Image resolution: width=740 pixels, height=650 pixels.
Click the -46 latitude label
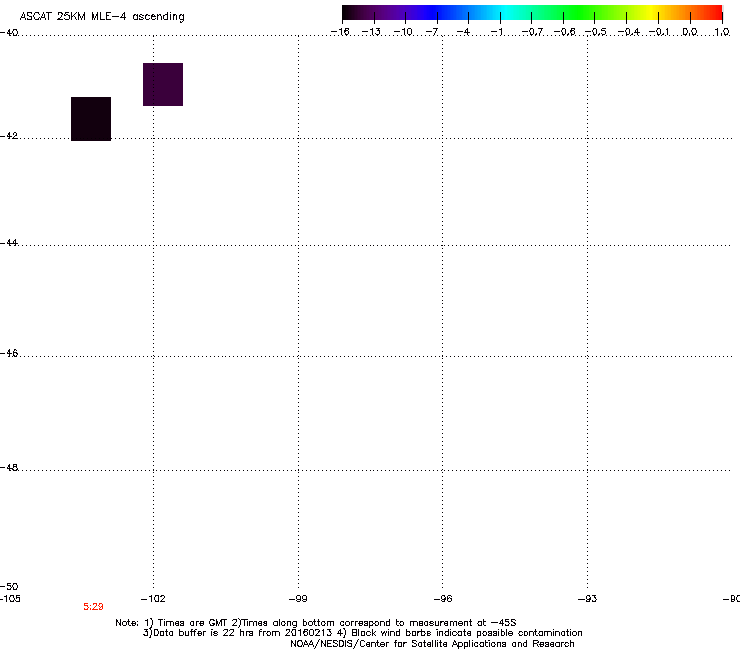point(9,353)
